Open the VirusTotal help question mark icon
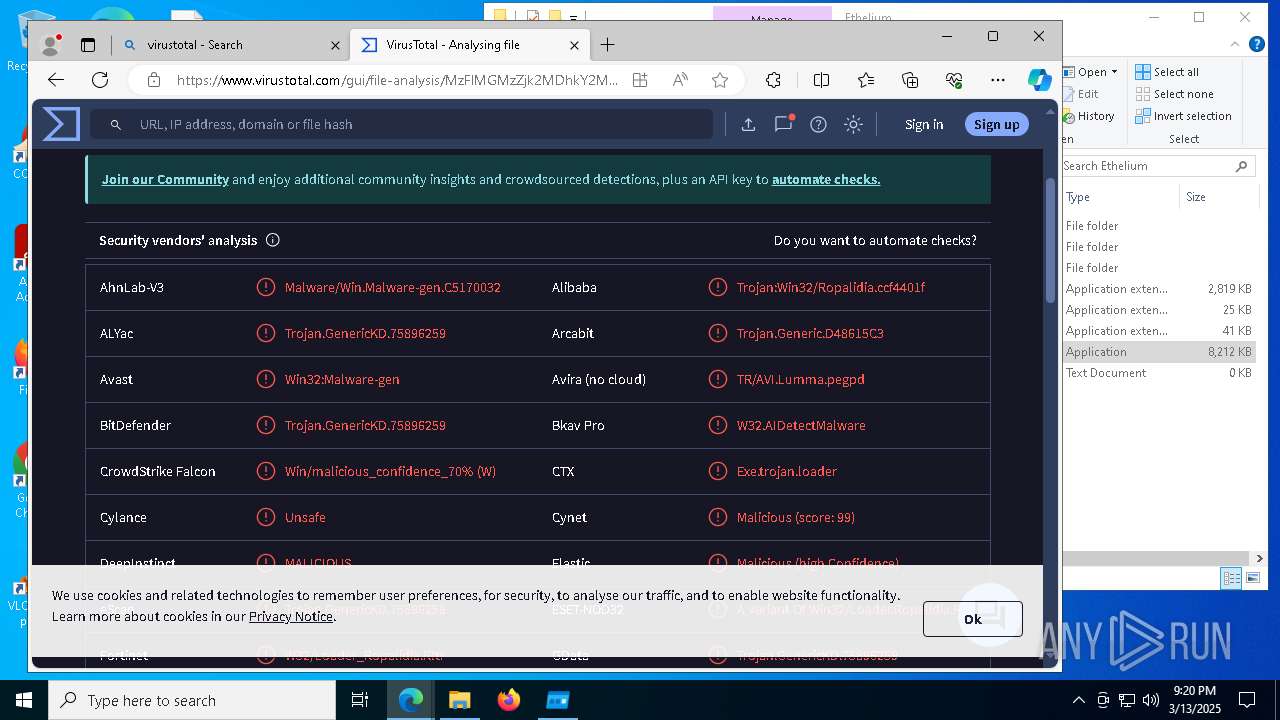 (818, 124)
